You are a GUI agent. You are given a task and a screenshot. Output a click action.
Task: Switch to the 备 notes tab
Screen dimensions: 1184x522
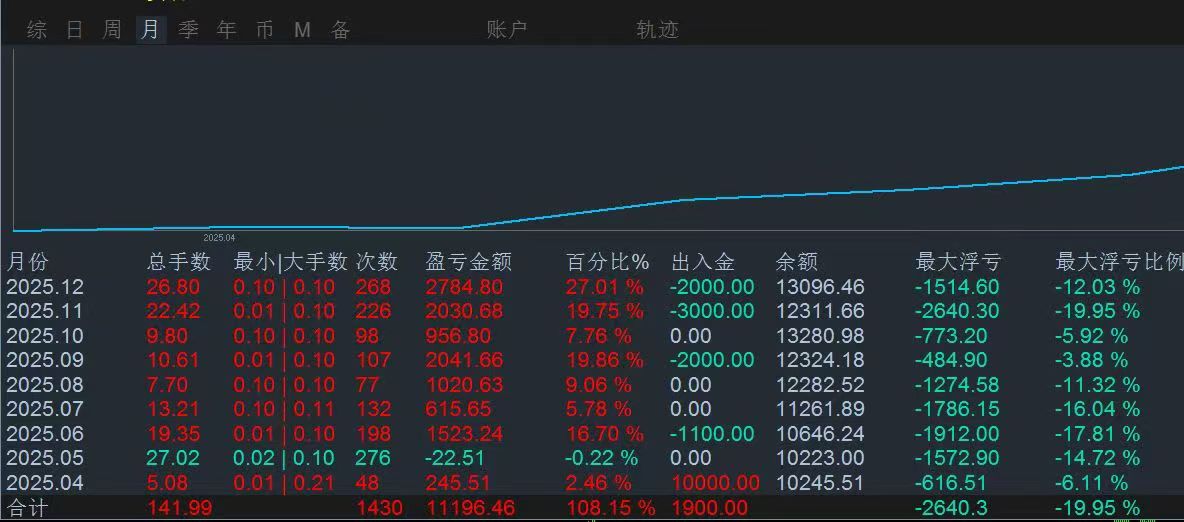point(341,30)
